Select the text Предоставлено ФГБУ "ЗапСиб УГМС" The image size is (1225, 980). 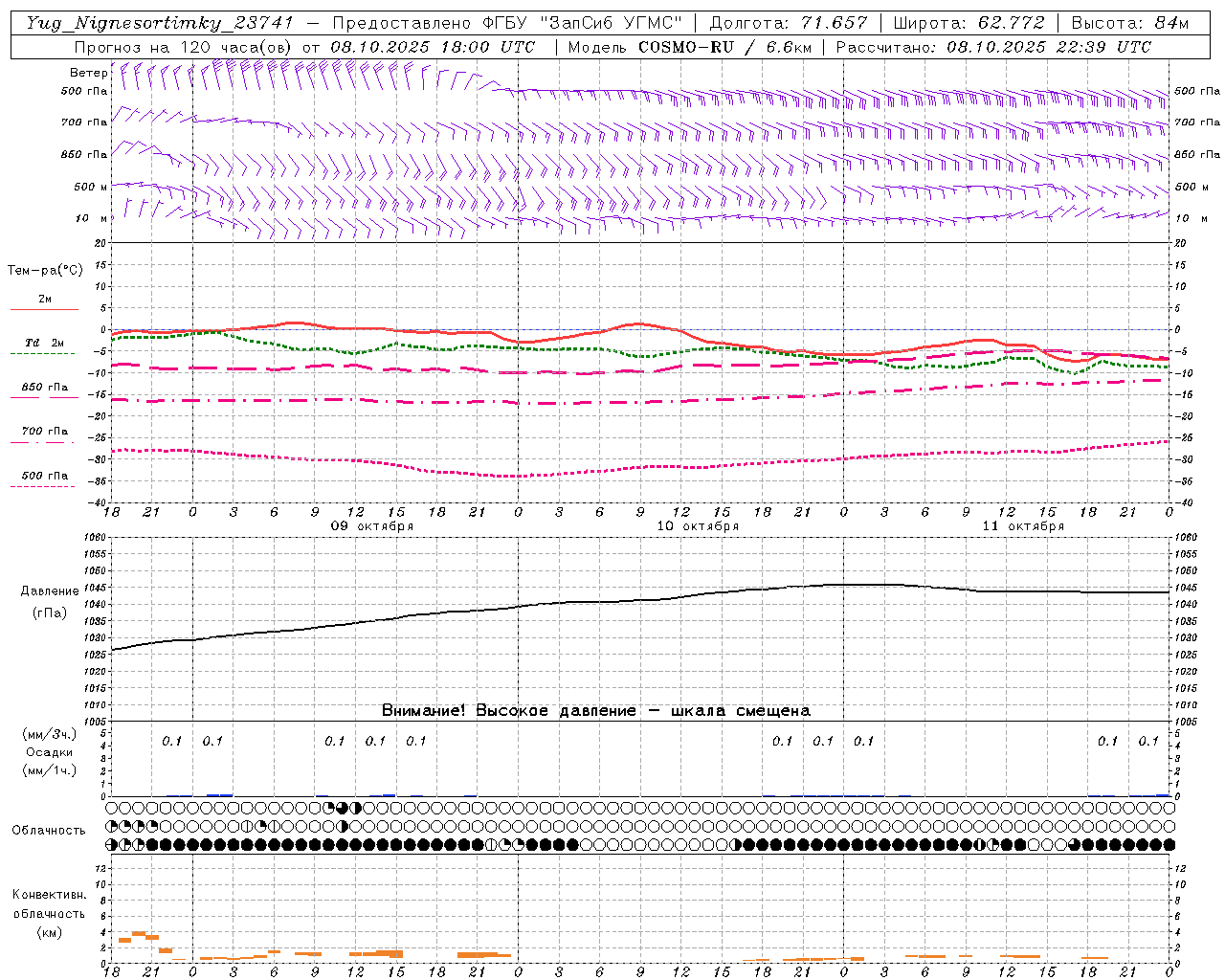(x=507, y=23)
